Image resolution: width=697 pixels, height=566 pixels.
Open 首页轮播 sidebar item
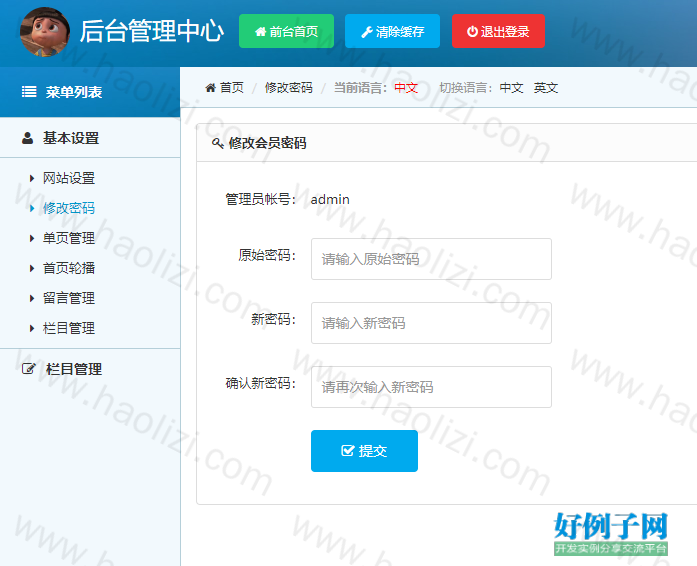[x=69, y=268]
